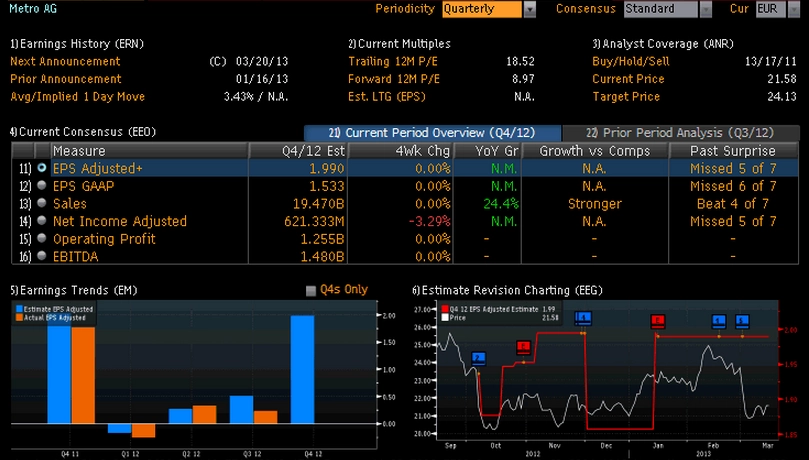The width and height of the screenshot is (809, 460).
Task: Click the Past Surprise column header
Action: 733,151
